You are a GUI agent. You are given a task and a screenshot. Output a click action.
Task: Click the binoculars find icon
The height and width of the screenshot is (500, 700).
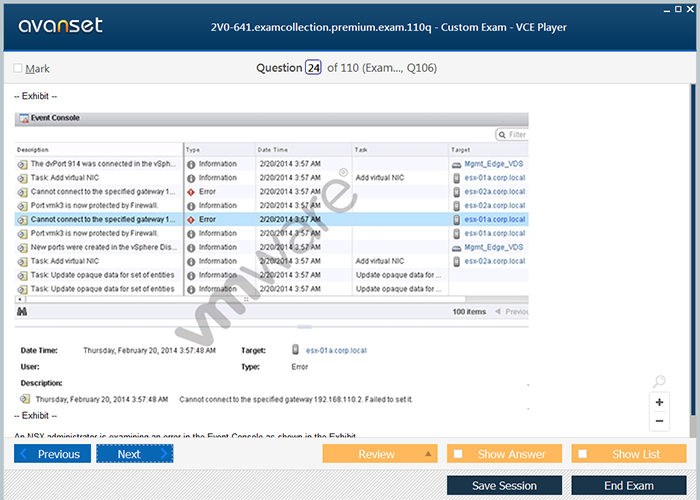click(x=22, y=312)
